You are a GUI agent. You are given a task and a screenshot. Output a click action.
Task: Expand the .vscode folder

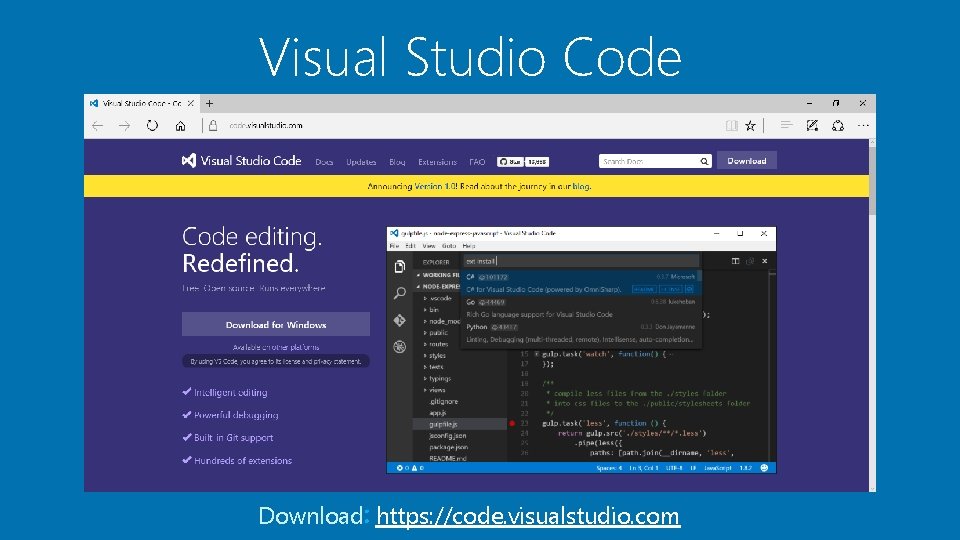coord(438,298)
